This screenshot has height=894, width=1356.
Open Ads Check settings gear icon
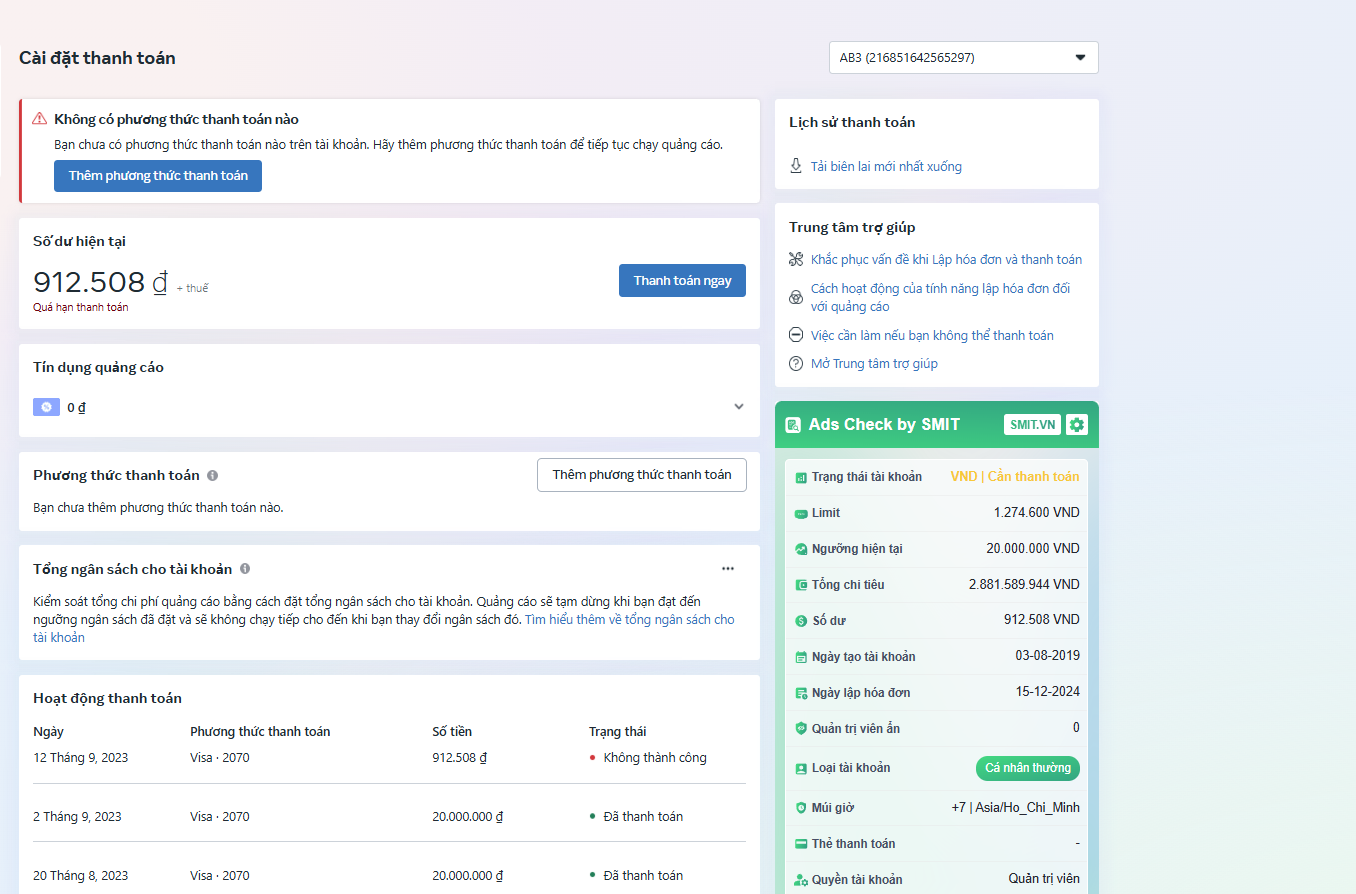(x=1076, y=425)
